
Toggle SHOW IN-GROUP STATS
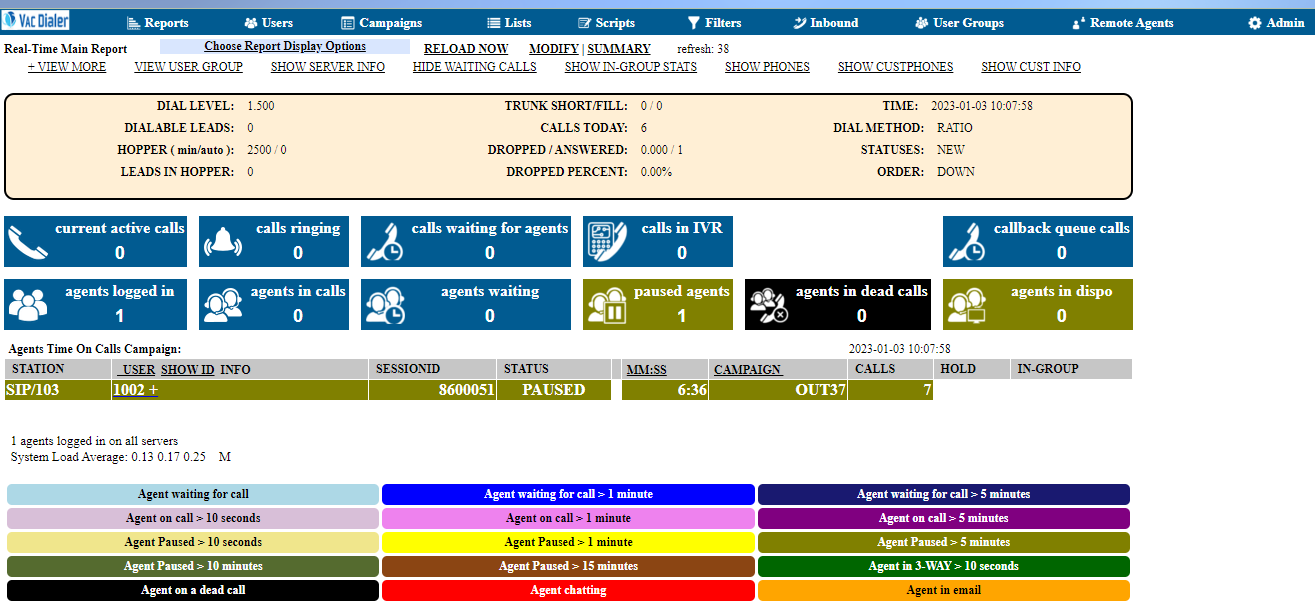(631, 67)
